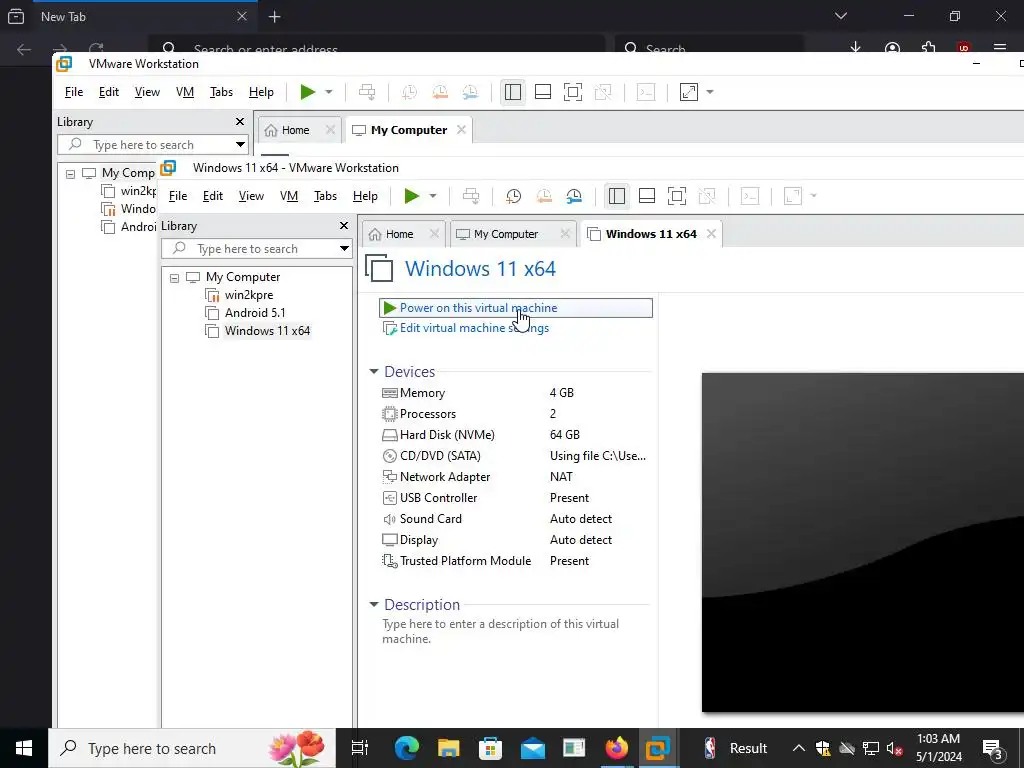The width and height of the screenshot is (1024, 768).
Task: Revert to snapshot icon in front window
Action: (543, 196)
